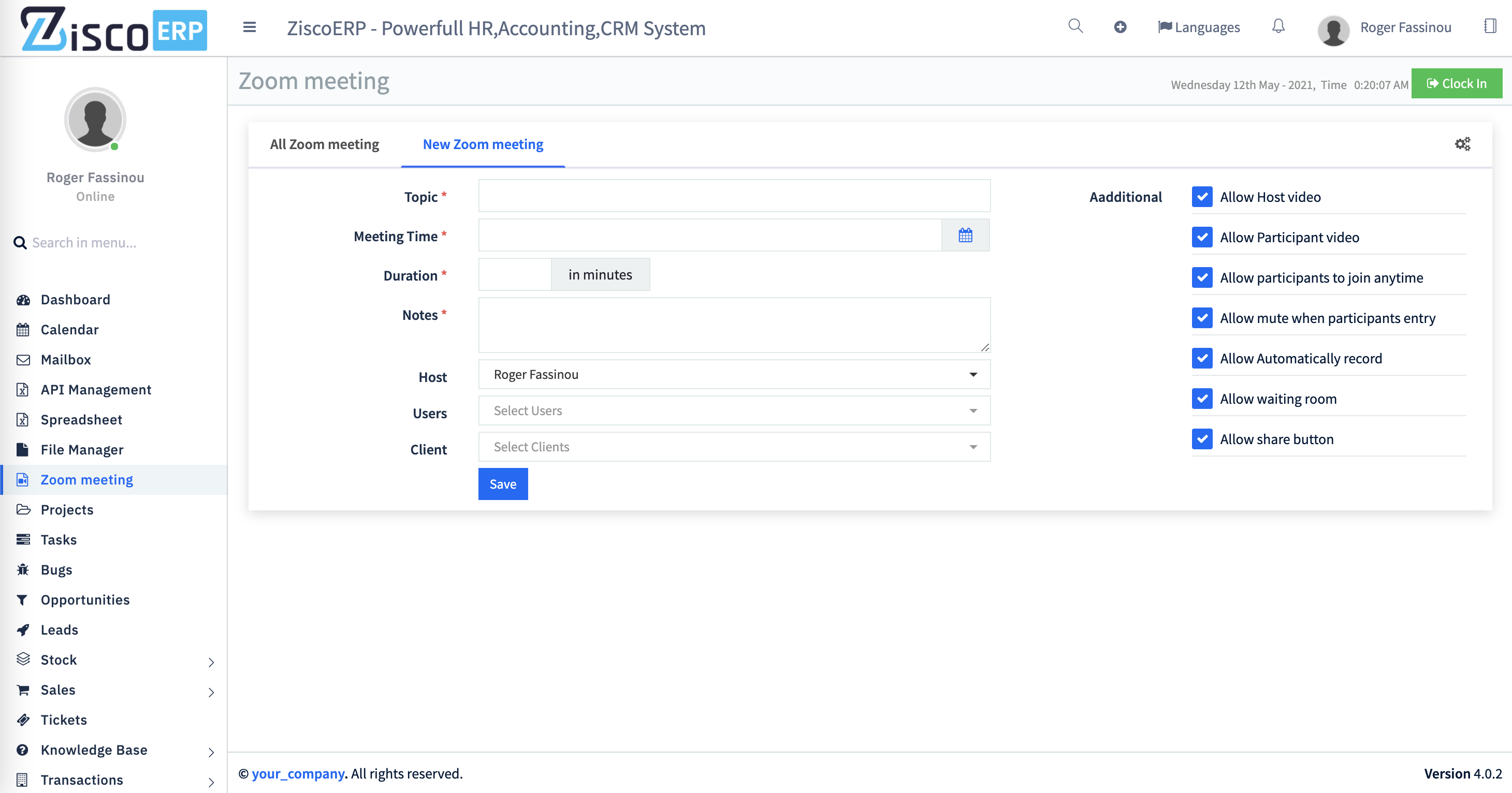Screen dimensions: 1512x793
Task: Open the Host dropdown
Action: click(x=734, y=374)
